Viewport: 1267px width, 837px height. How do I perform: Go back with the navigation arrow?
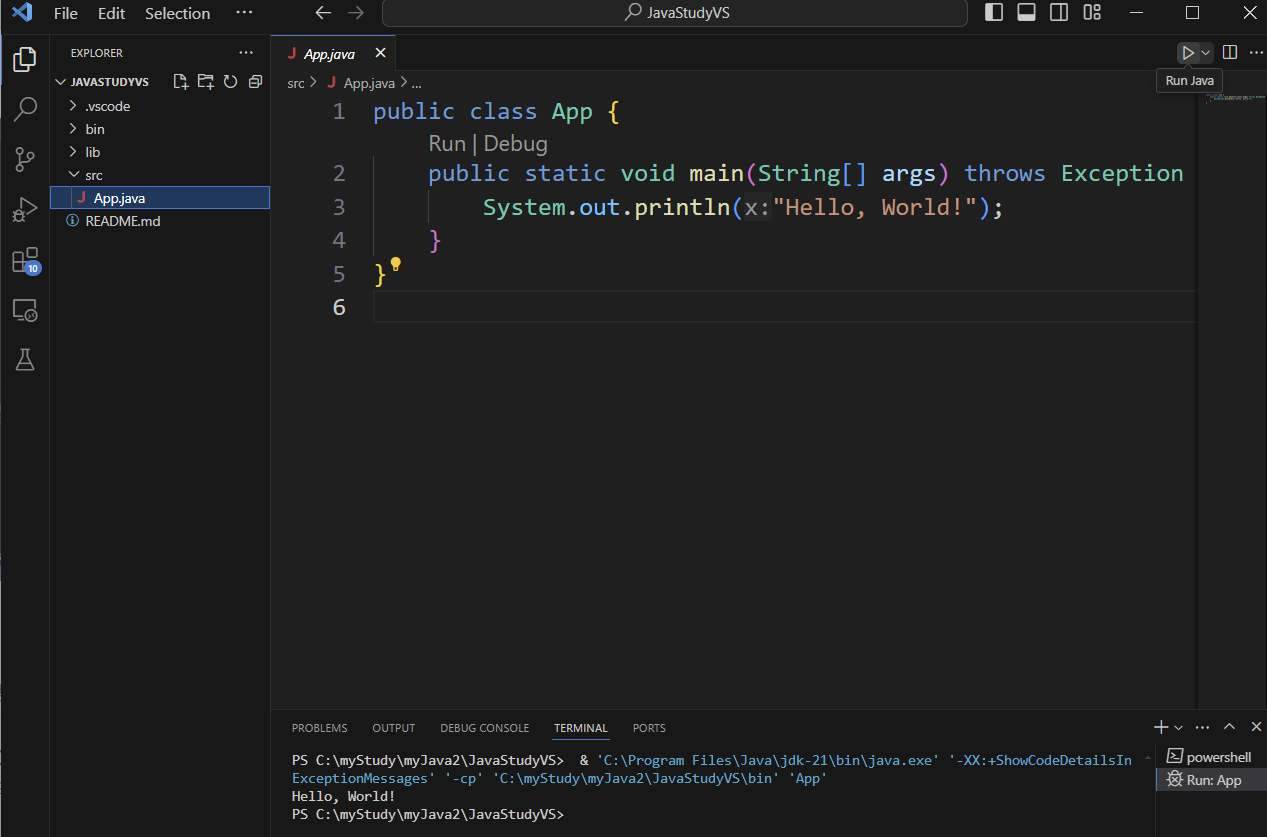[322, 13]
